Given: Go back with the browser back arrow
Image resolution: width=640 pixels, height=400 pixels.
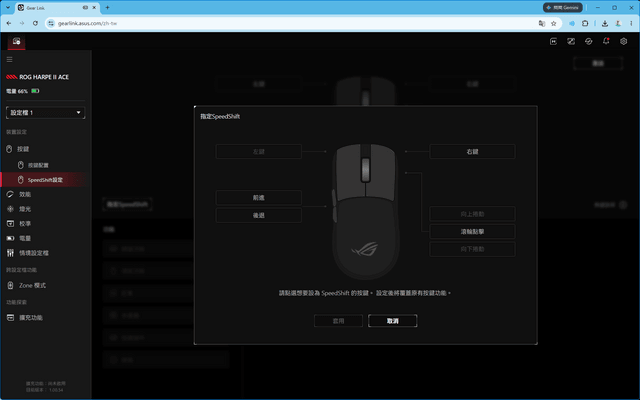Looking at the screenshot, I should point(9,23).
